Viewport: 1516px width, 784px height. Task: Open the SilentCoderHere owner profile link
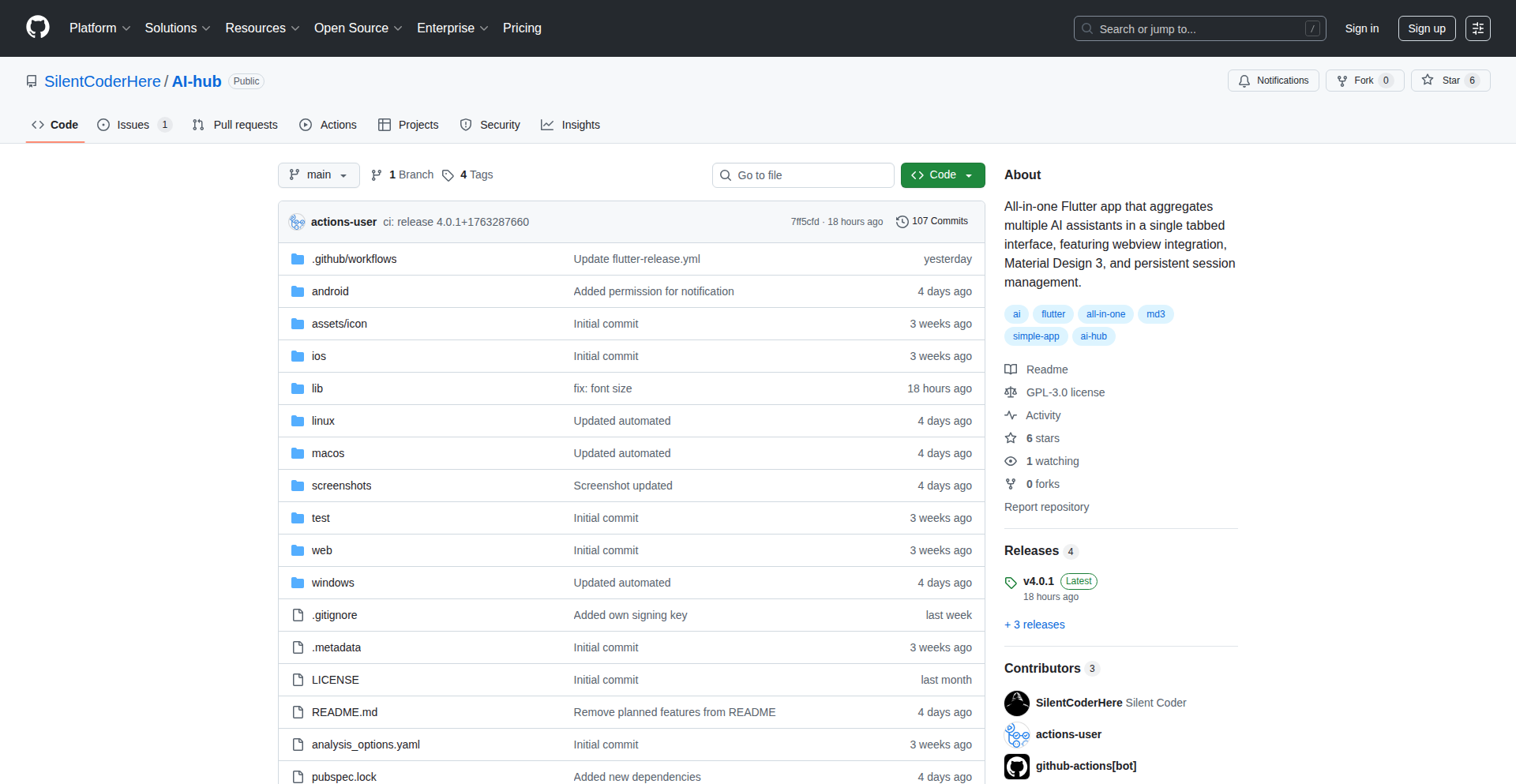(103, 81)
